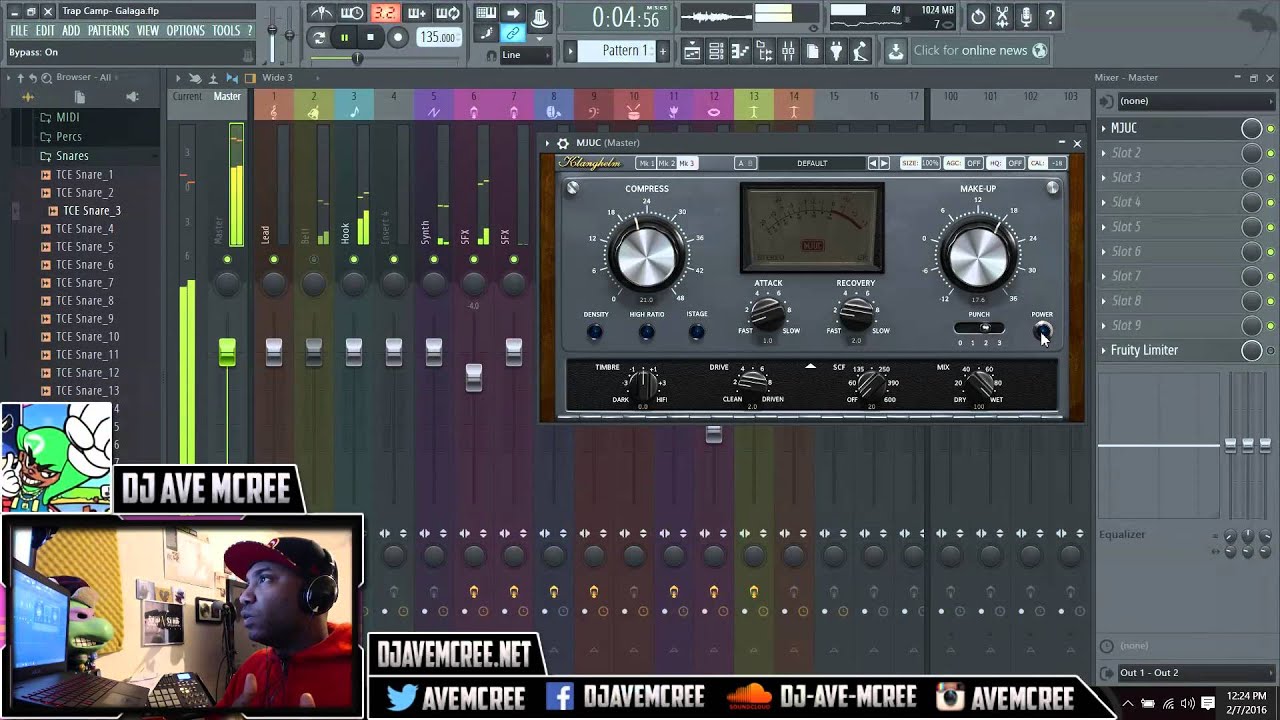The width and height of the screenshot is (1280, 720).
Task: Select TCE Snare_3 in the browser
Action: (92, 211)
